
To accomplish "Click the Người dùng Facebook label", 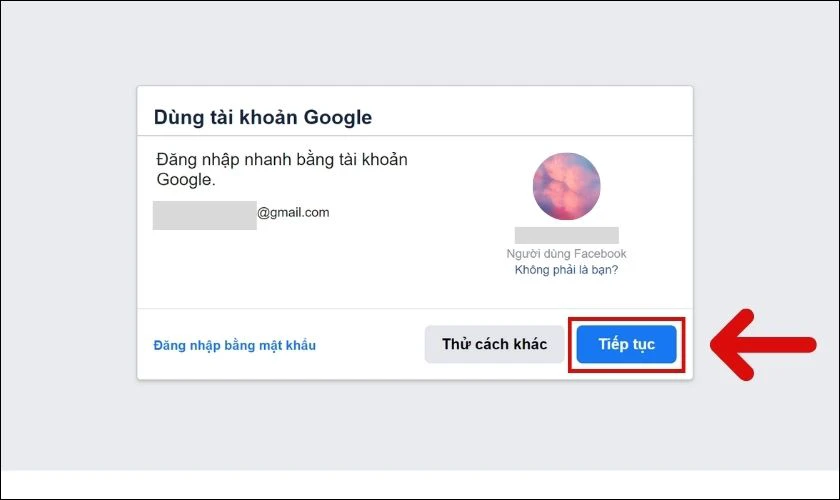I will pyautogui.click(x=566, y=253).
